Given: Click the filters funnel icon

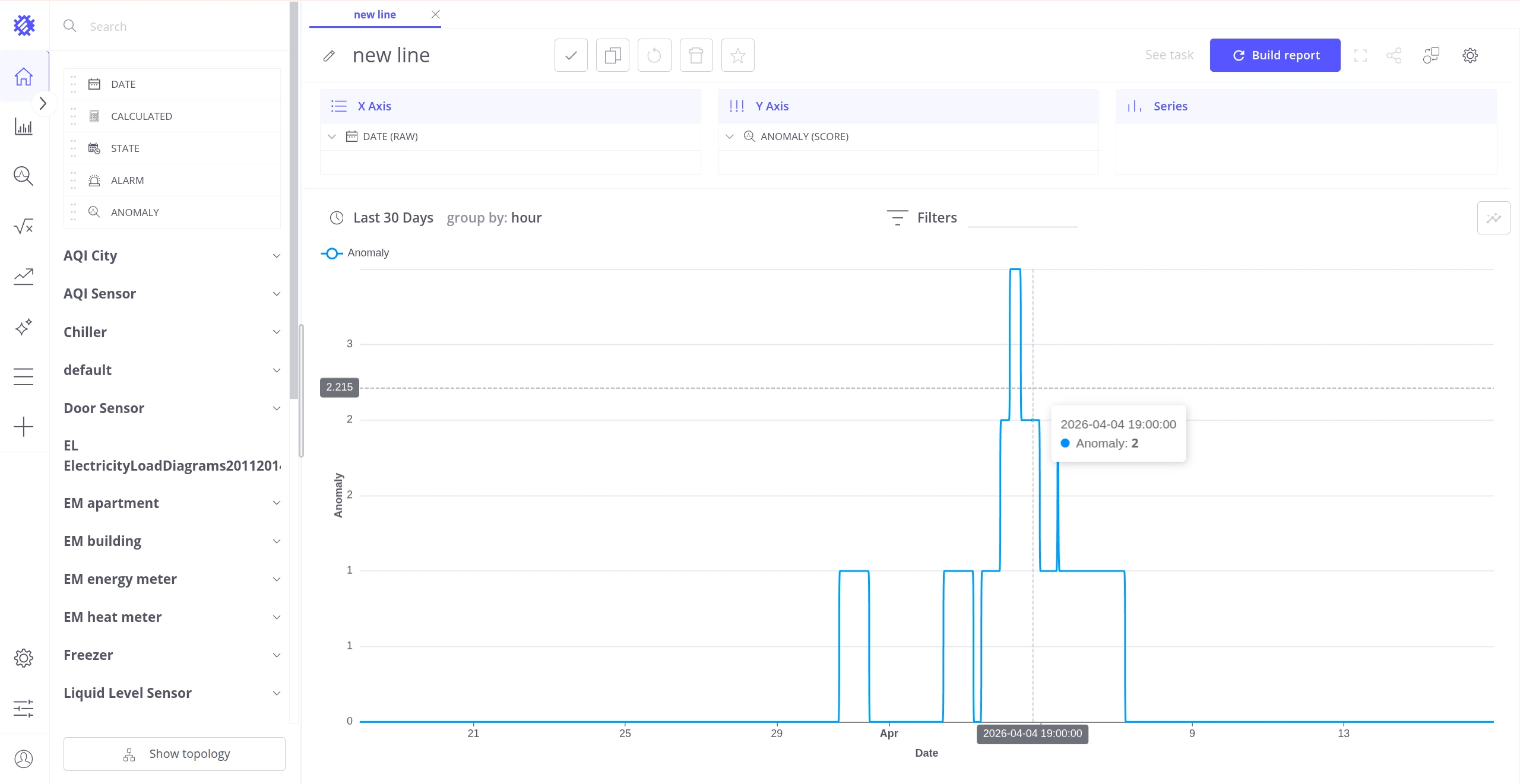Looking at the screenshot, I should (898, 218).
